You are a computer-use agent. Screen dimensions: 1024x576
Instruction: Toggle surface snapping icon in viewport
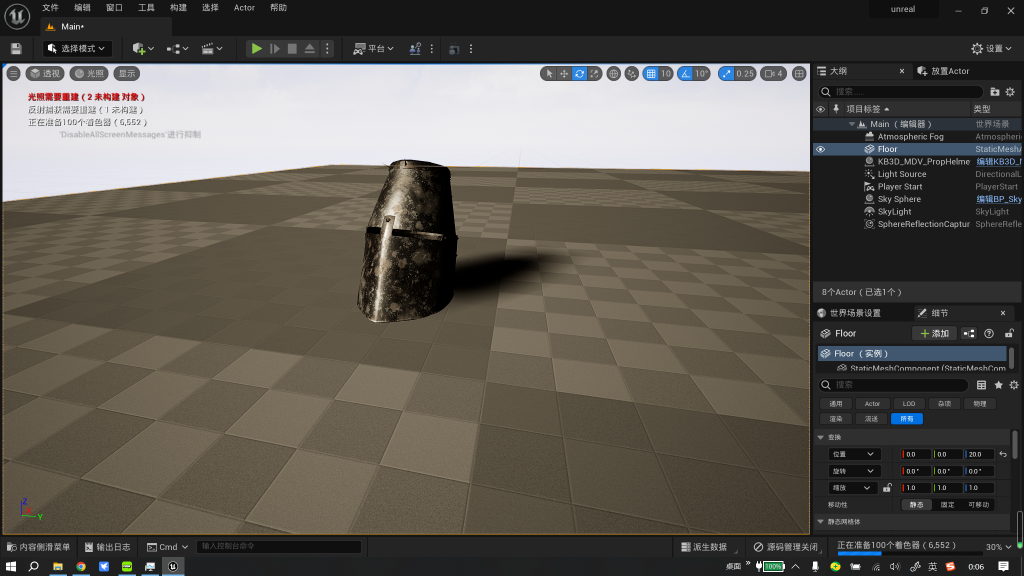coord(632,74)
